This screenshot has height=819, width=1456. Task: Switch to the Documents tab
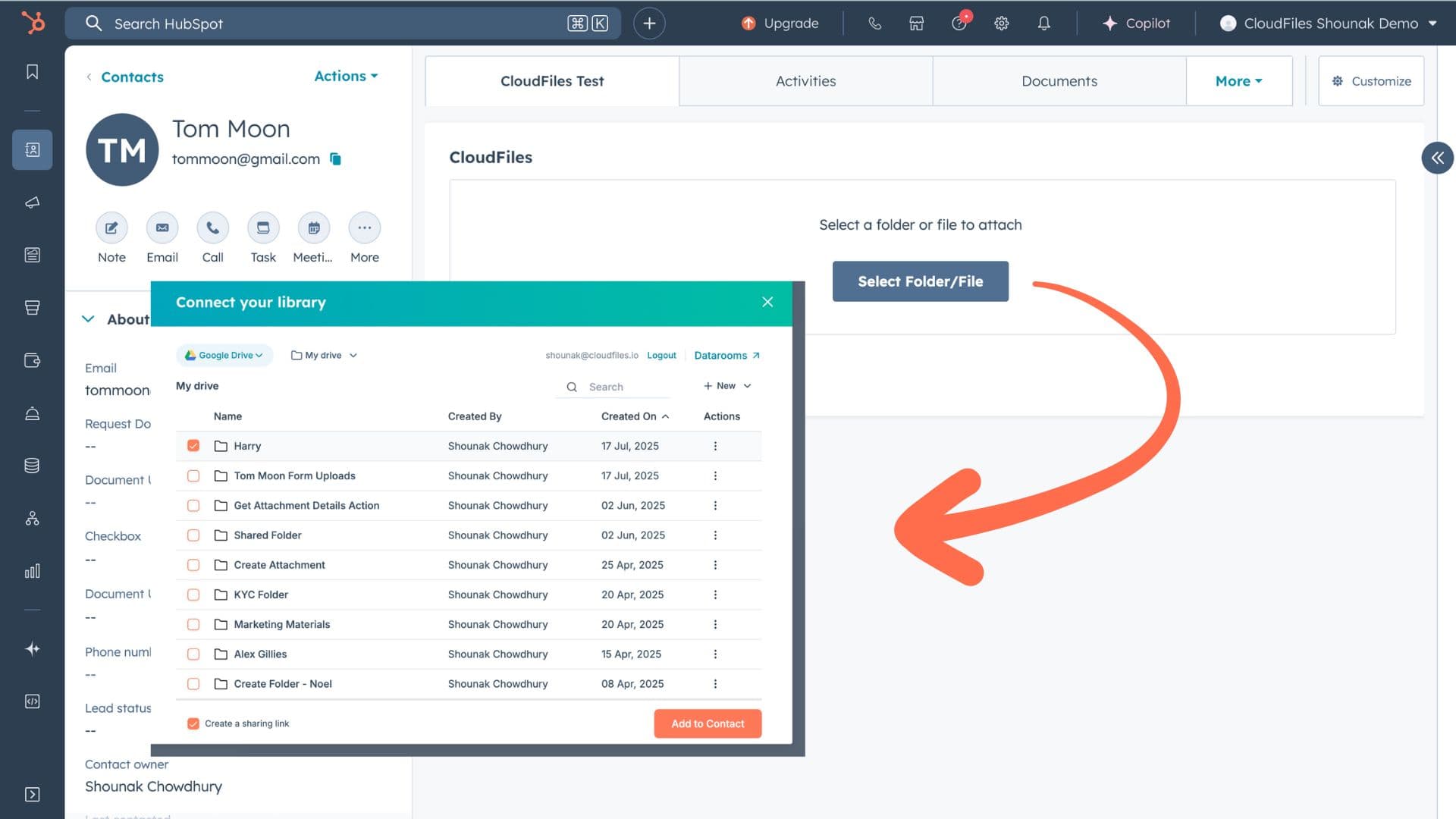(1059, 81)
